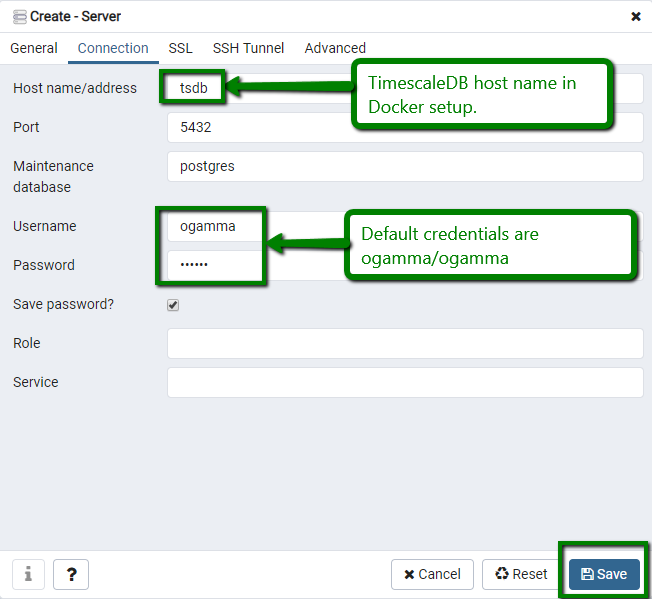Open the Advanced tab
Viewport: 652px width, 599px height.
(x=335, y=48)
